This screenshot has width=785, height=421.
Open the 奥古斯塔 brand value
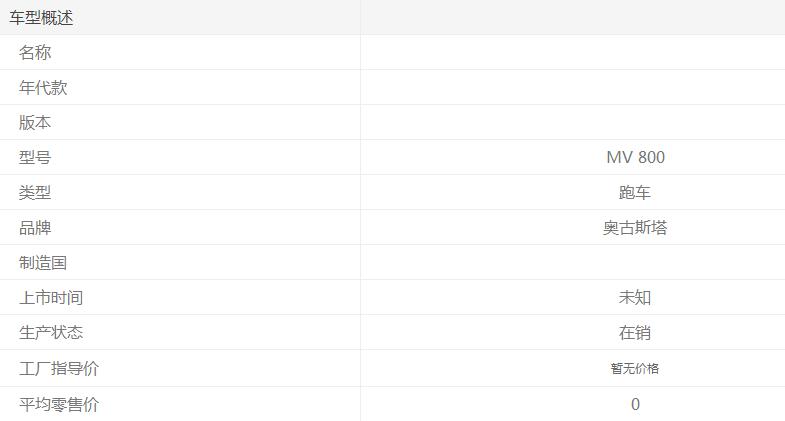(635, 227)
